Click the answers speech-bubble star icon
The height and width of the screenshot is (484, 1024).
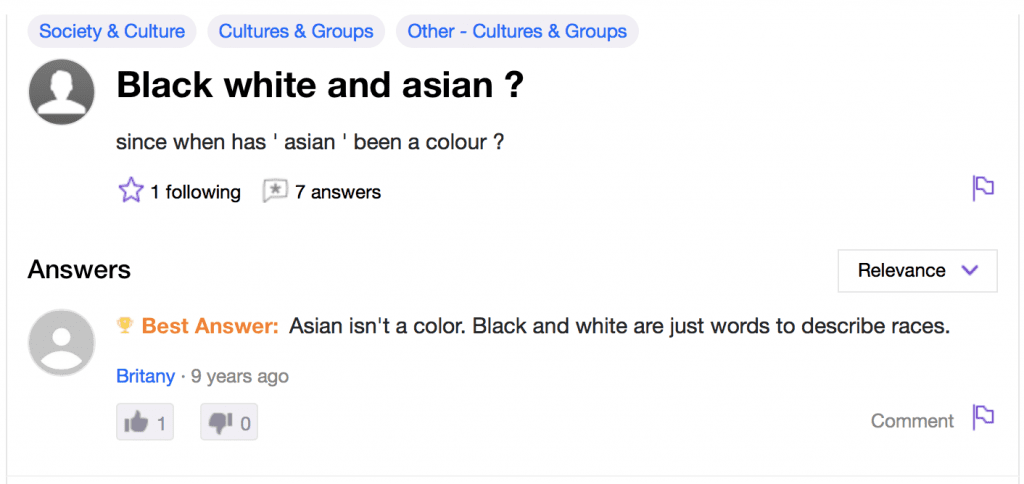(x=275, y=191)
